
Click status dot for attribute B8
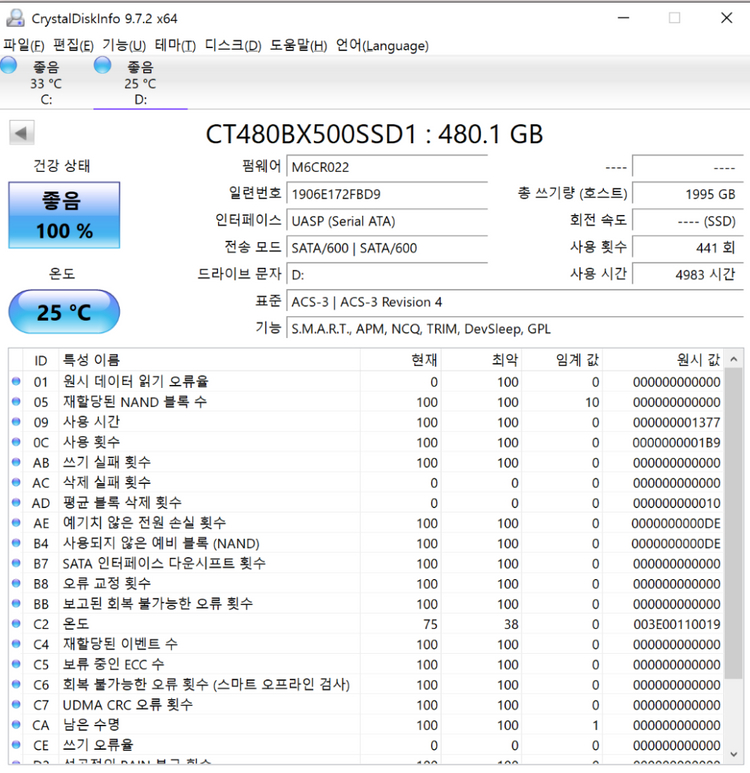[x=16, y=583]
